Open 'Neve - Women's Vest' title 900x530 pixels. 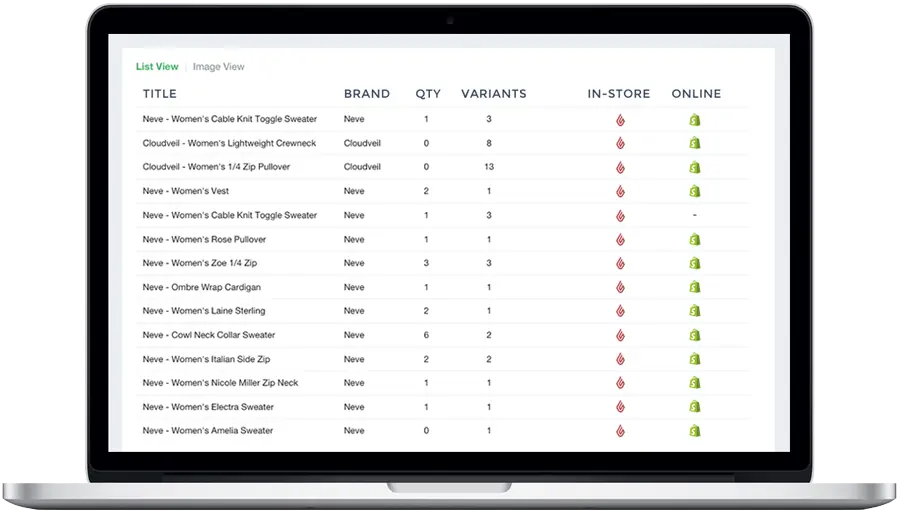pyautogui.click(x=185, y=191)
